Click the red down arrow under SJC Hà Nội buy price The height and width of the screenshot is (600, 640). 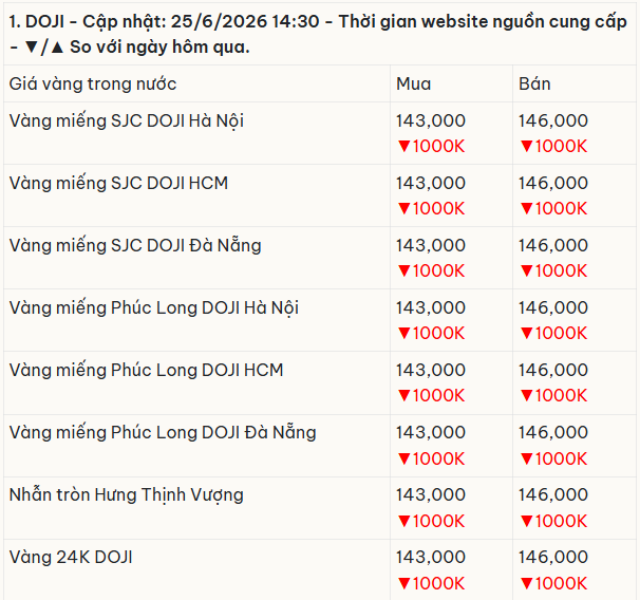pyautogui.click(x=404, y=146)
